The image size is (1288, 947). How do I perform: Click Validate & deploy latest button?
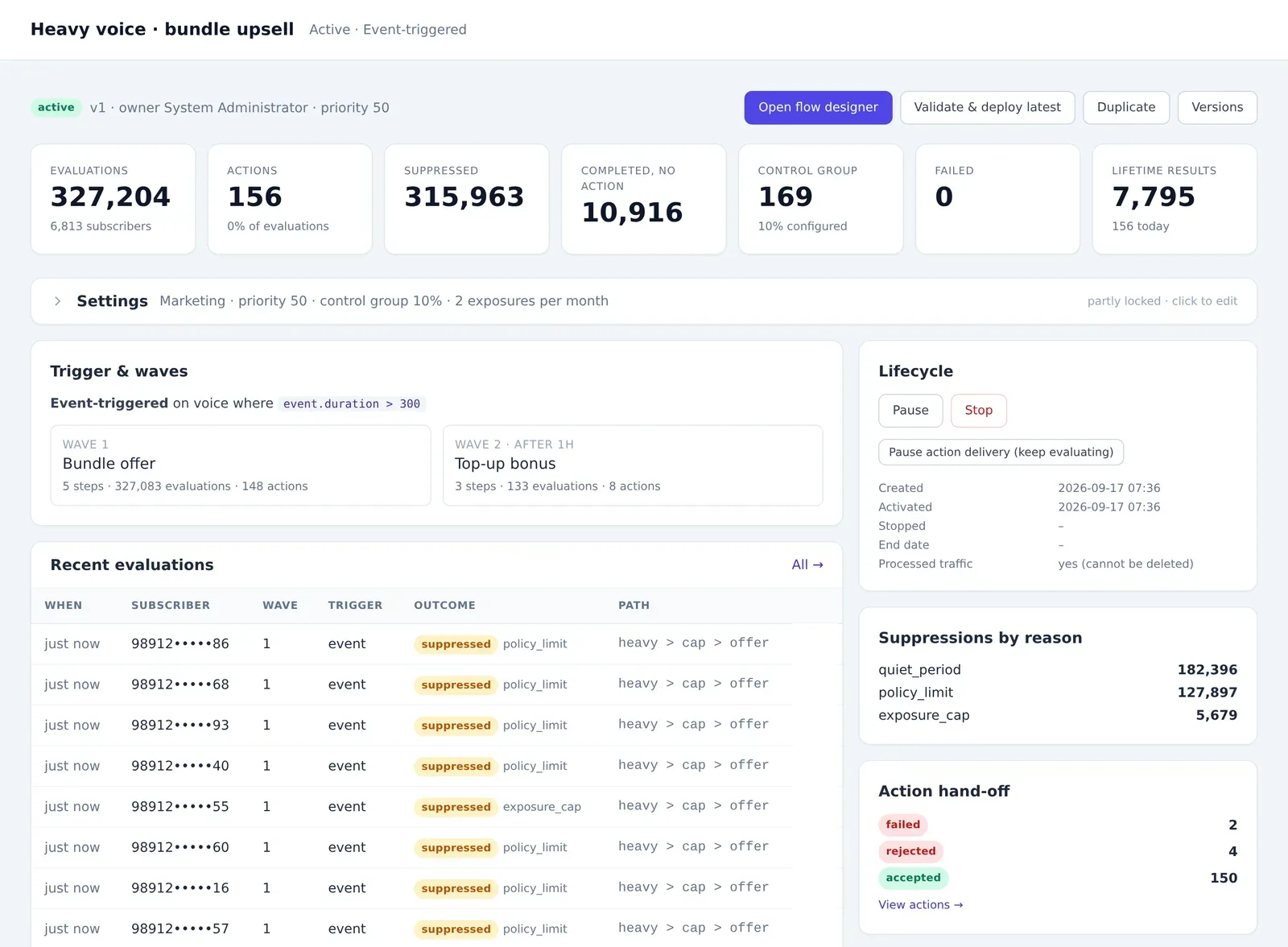[987, 107]
